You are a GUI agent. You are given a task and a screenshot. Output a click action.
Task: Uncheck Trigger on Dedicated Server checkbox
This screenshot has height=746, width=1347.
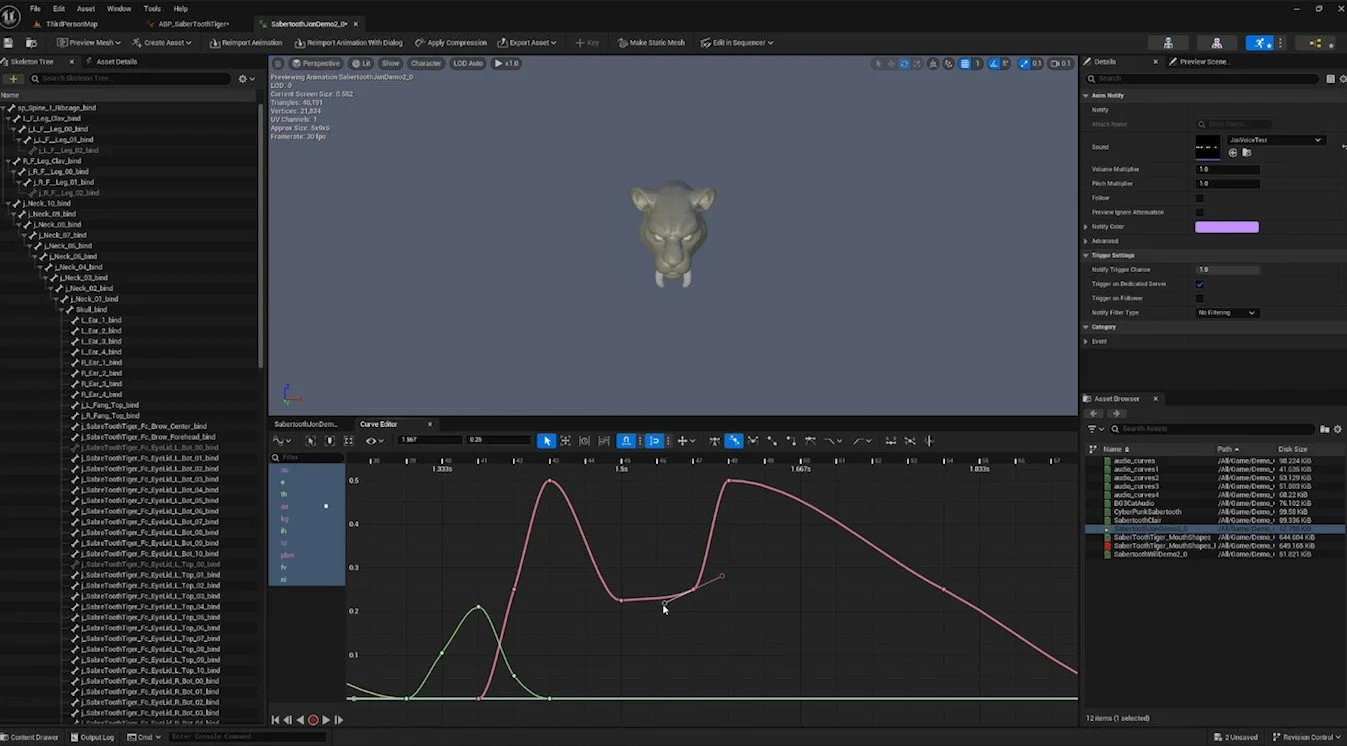pos(1200,284)
